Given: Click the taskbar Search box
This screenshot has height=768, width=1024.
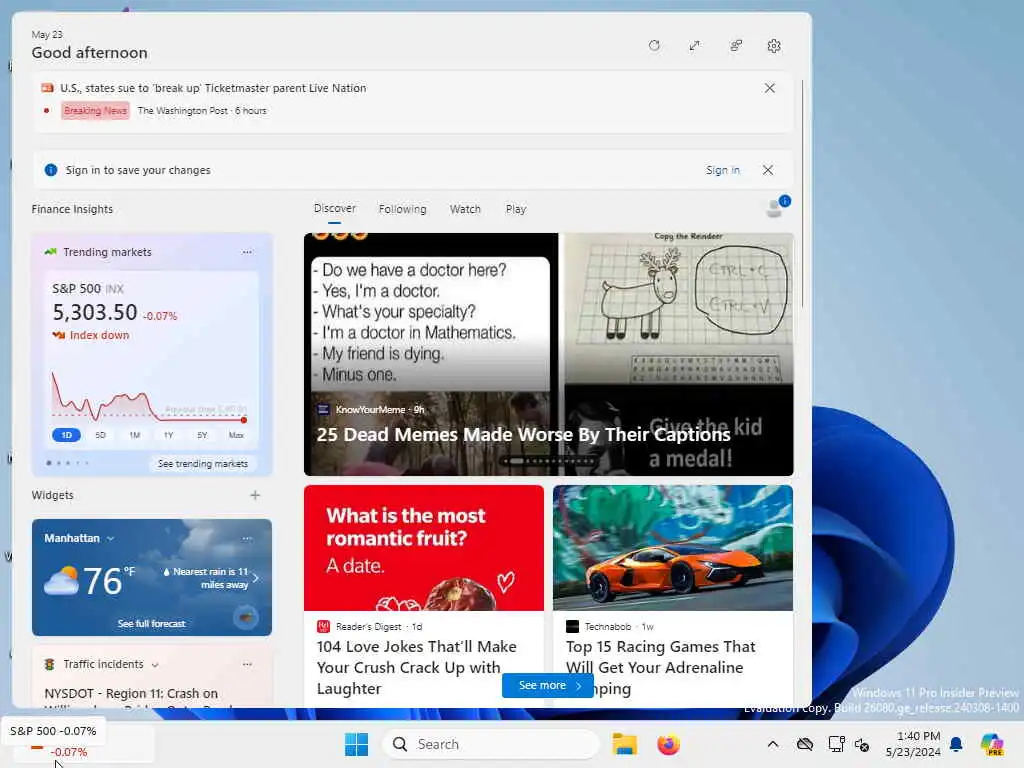Looking at the screenshot, I should pos(490,744).
